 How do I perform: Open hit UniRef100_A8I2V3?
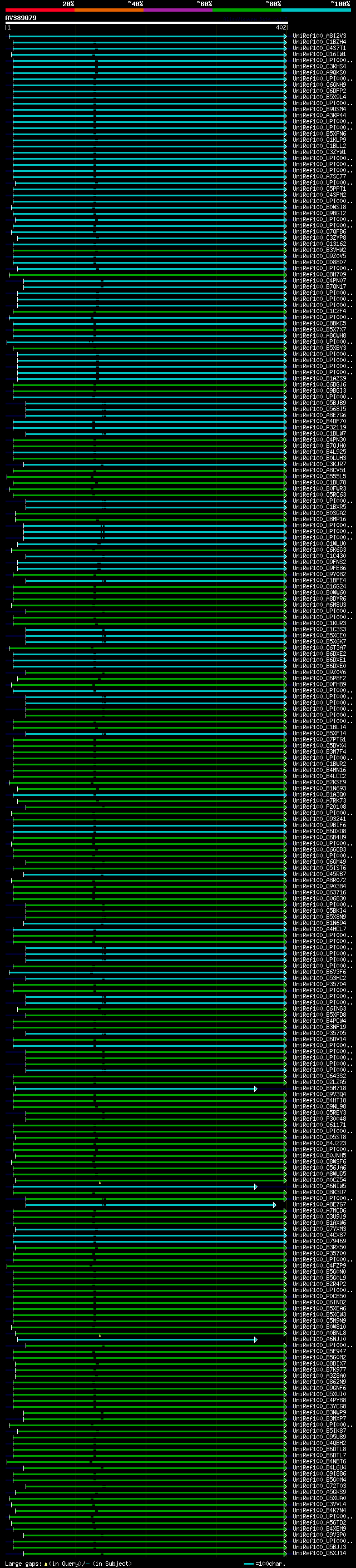click(319, 36)
